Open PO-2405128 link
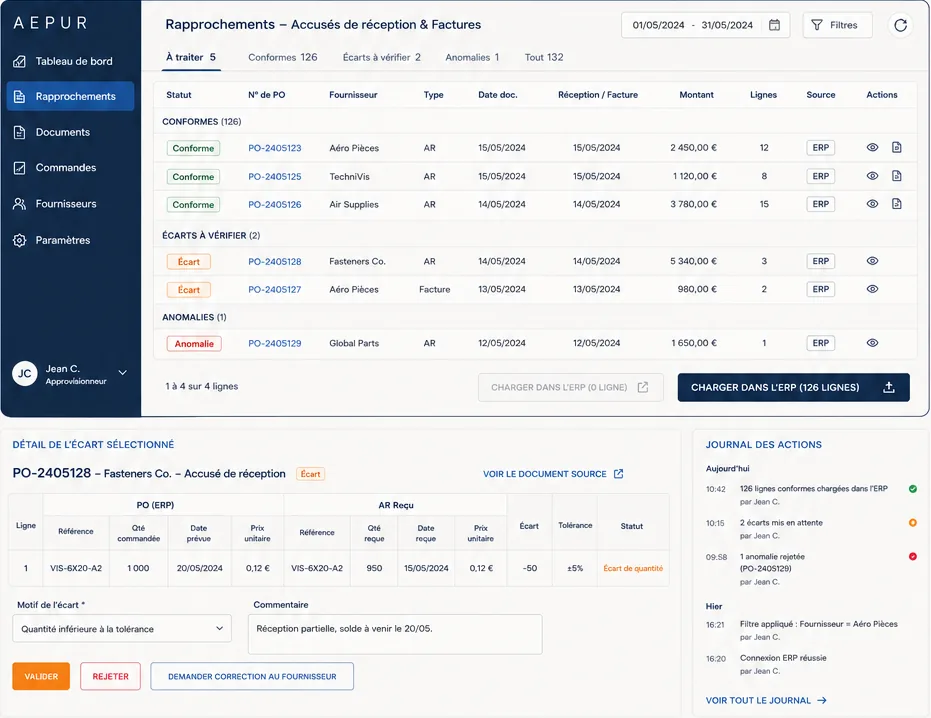Viewport: 931px width, 718px height. pos(274,261)
